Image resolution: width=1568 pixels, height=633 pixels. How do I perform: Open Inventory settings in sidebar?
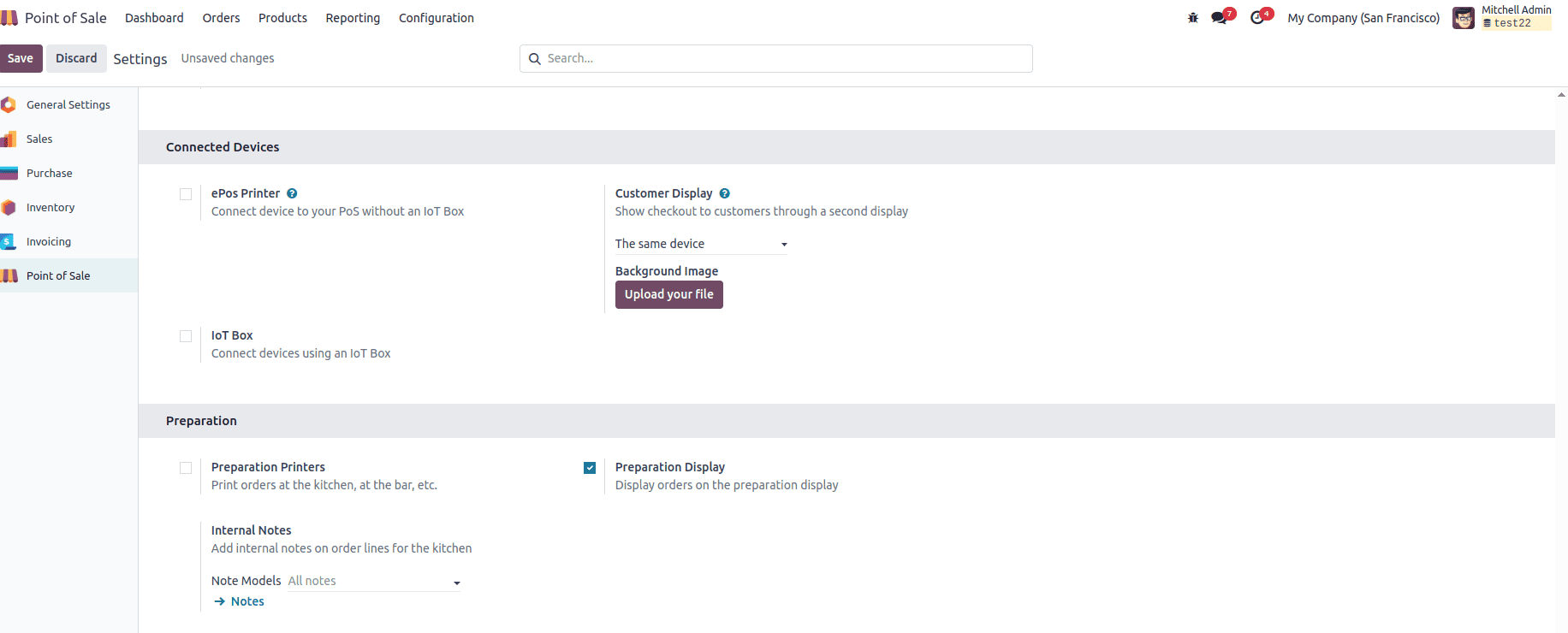coord(50,208)
